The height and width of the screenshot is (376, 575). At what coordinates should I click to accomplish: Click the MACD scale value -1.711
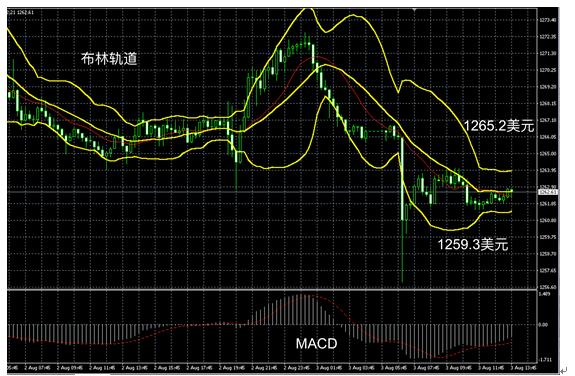coord(544,360)
